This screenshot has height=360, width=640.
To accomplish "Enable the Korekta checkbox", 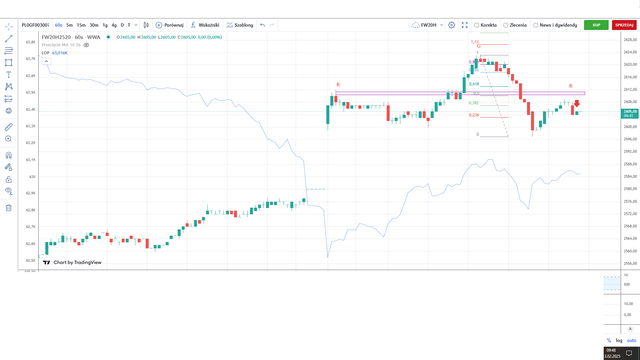I will (x=476, y=25).
